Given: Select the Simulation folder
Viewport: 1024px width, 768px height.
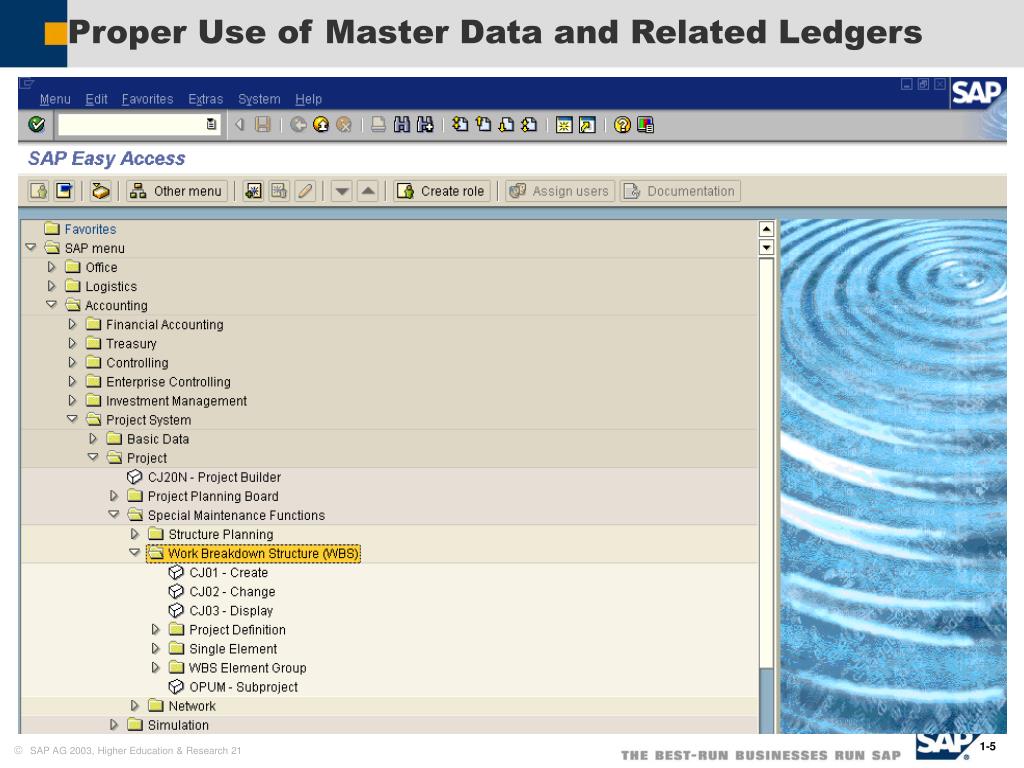Looking at the screenshot, I should tap(178, 725).
